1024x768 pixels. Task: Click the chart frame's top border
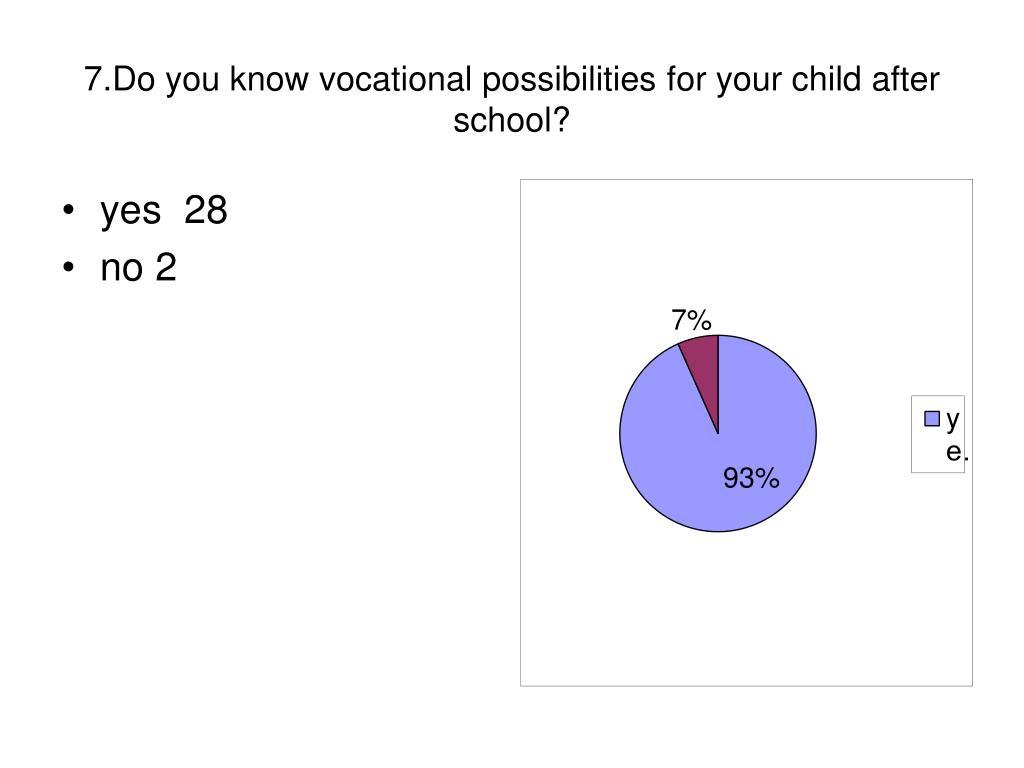click(746, 180)
